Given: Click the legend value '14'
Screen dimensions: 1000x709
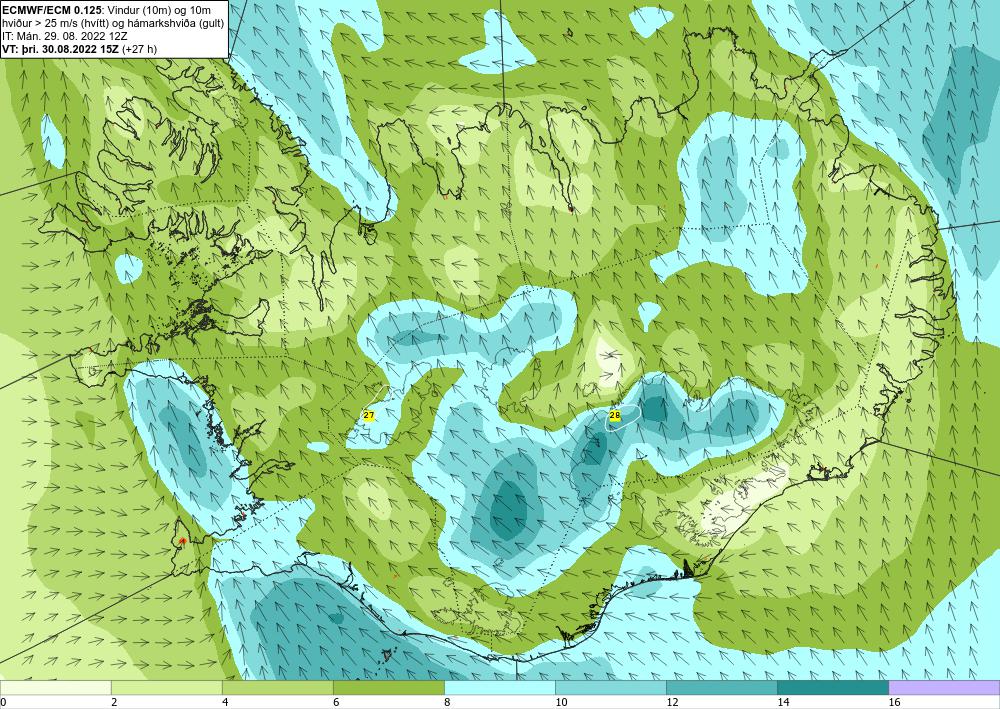Looking at the screenshot, I should tap(783, 702).
